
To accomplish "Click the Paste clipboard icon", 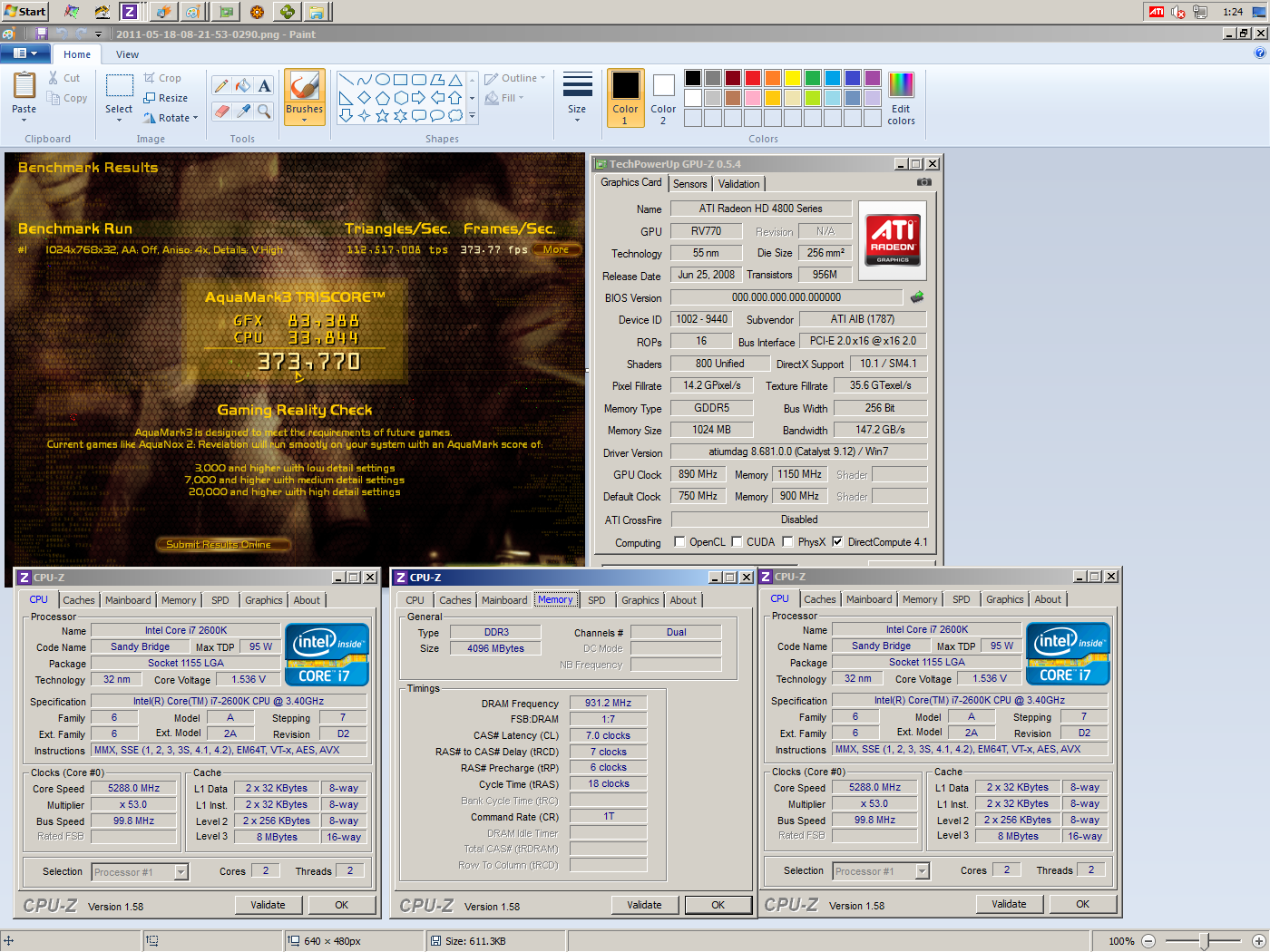I will point(24,86).
